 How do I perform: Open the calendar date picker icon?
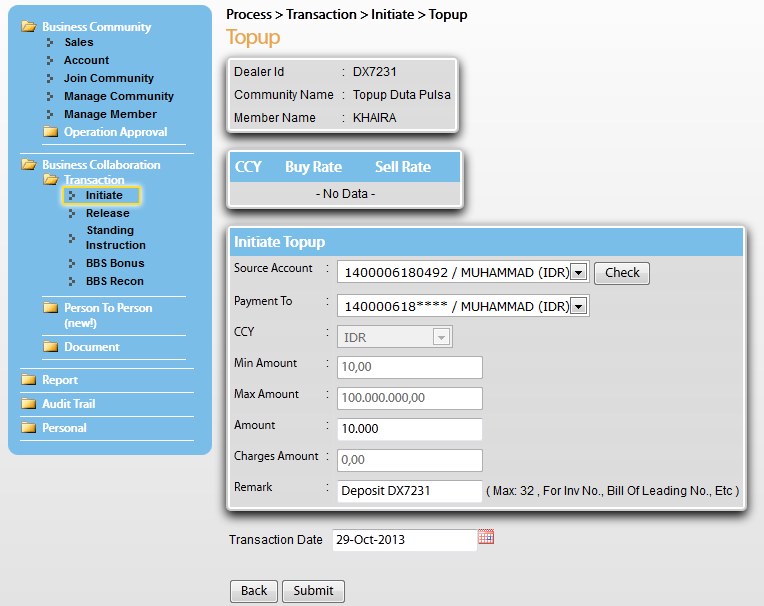tap(486, 537)
